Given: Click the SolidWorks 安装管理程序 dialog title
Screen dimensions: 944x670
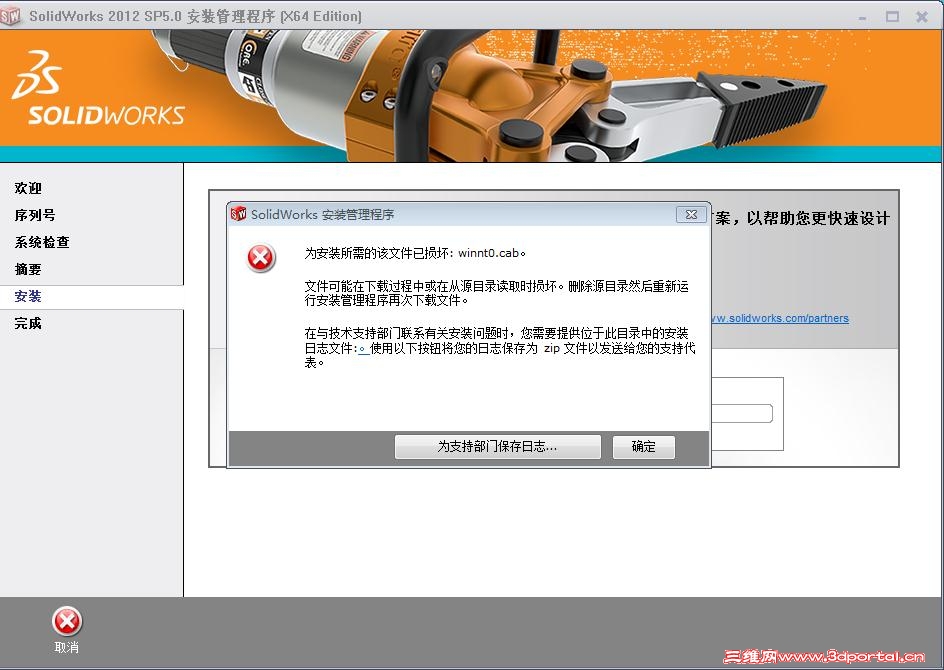Looking at the screenshot, I should pos(322,214).
